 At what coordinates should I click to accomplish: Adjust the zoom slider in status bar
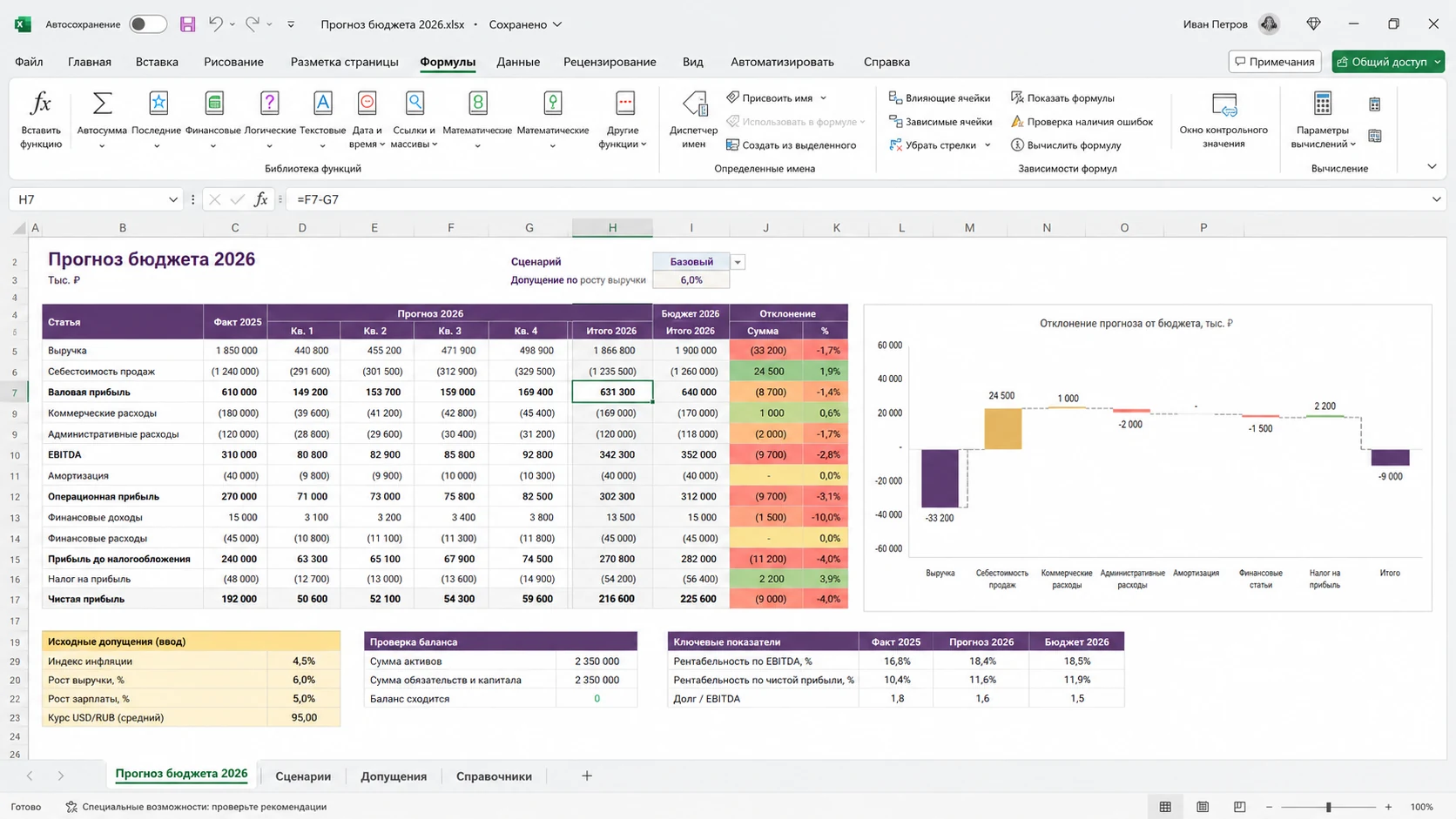(x=1329, y=807)
